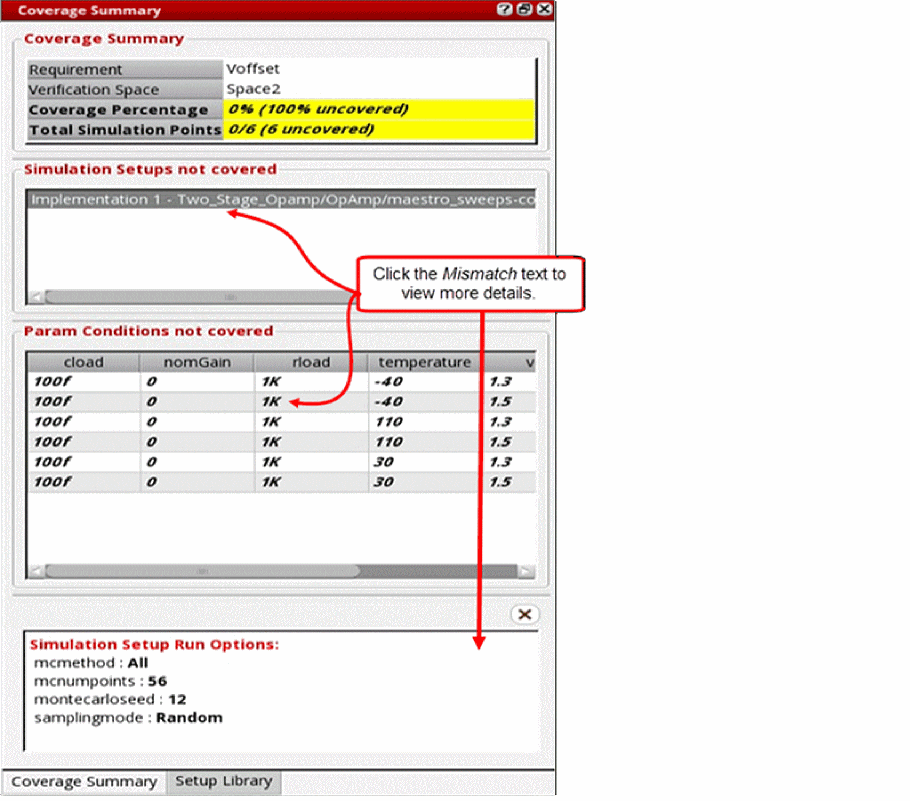This screenshot has width=910, height=801.
Task: Click the yellow Coverage Percentage value cell
Action: pos(379,109)
